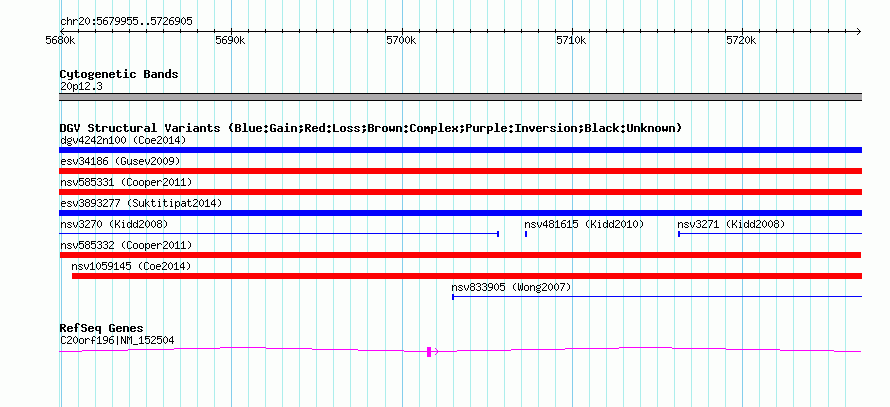
Task: Click the nsv3270 (Kidd2008) label
Action: (x=114, y=224)
